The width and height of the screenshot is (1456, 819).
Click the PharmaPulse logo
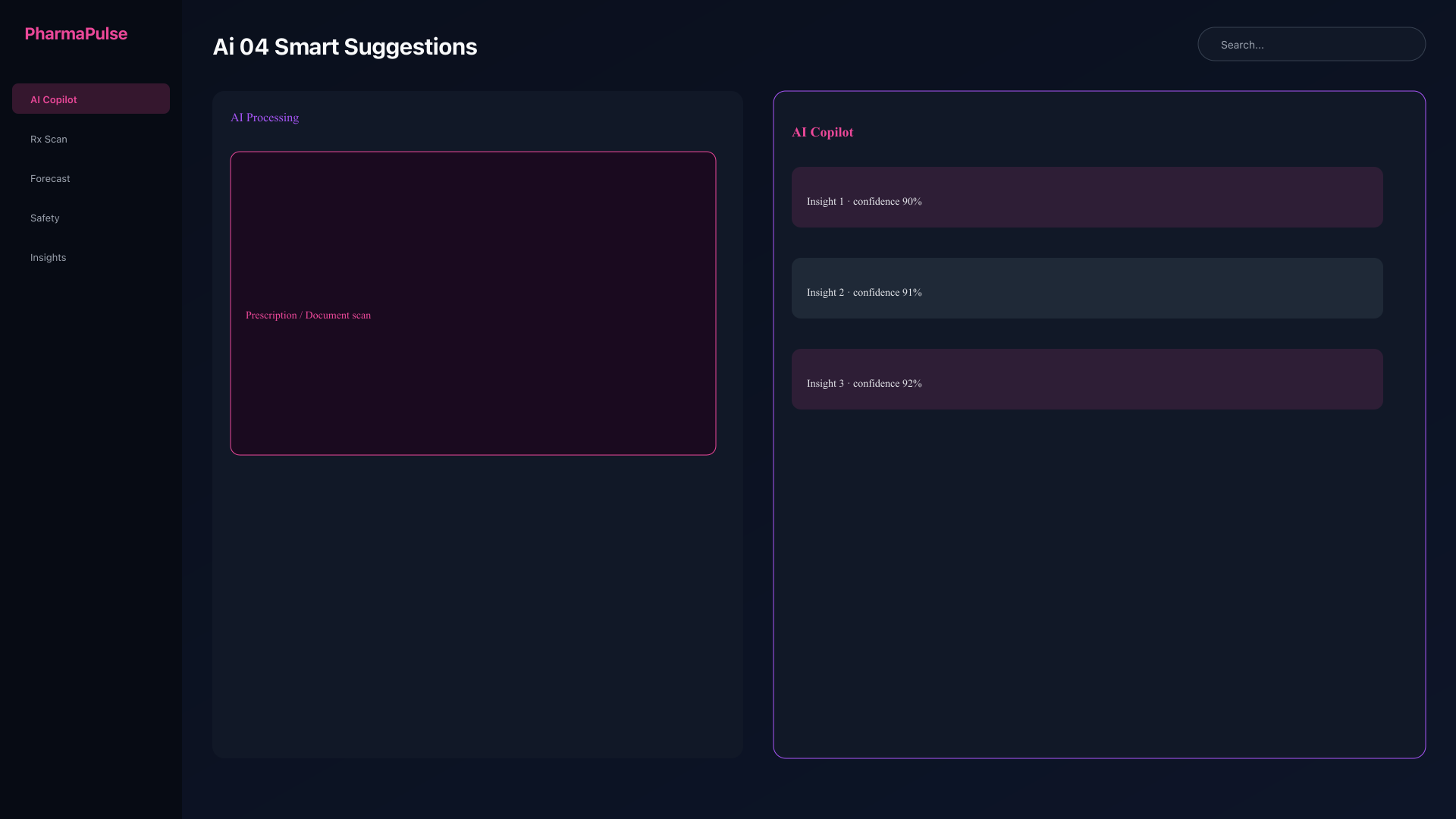tap(76, 33)
